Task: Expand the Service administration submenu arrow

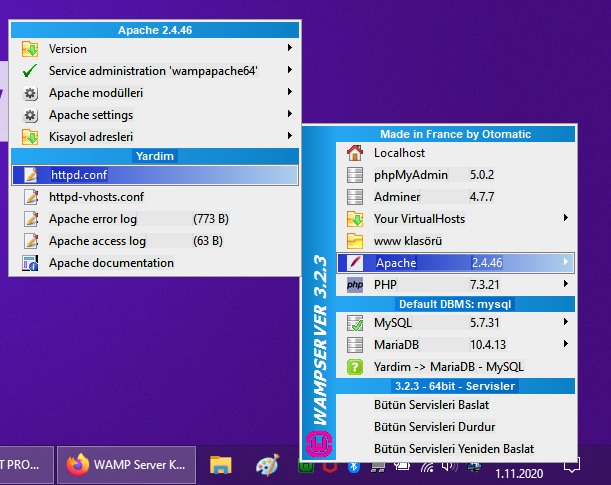Action: pos(290,70)
